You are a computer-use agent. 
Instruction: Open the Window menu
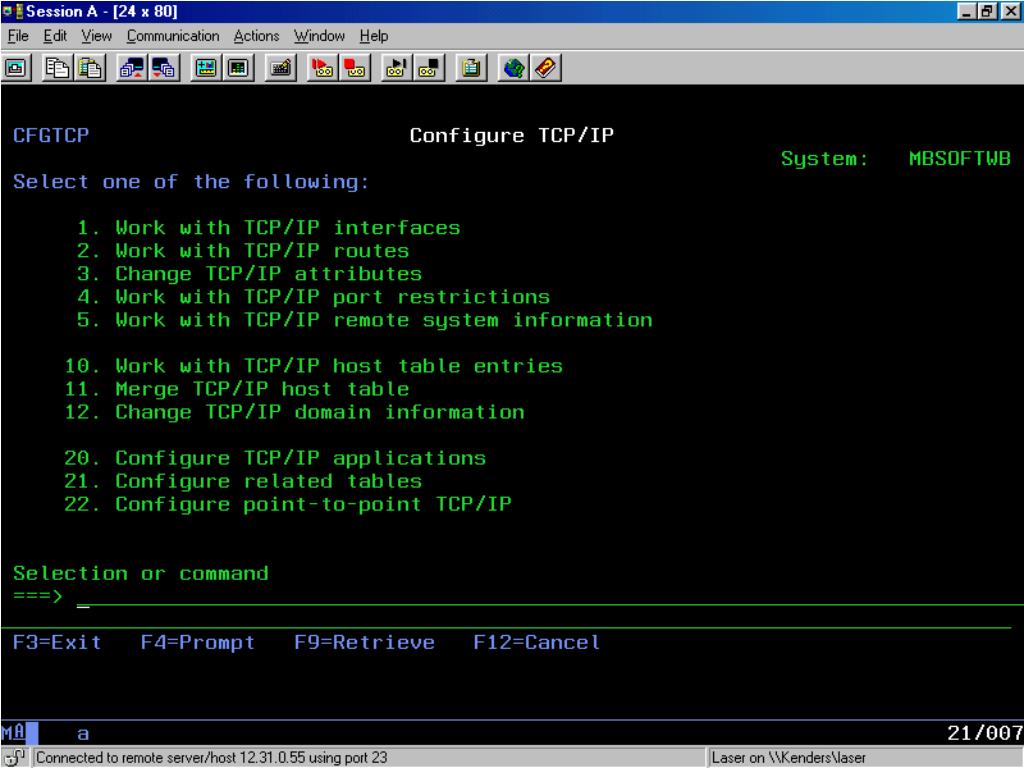pos(319,36)
